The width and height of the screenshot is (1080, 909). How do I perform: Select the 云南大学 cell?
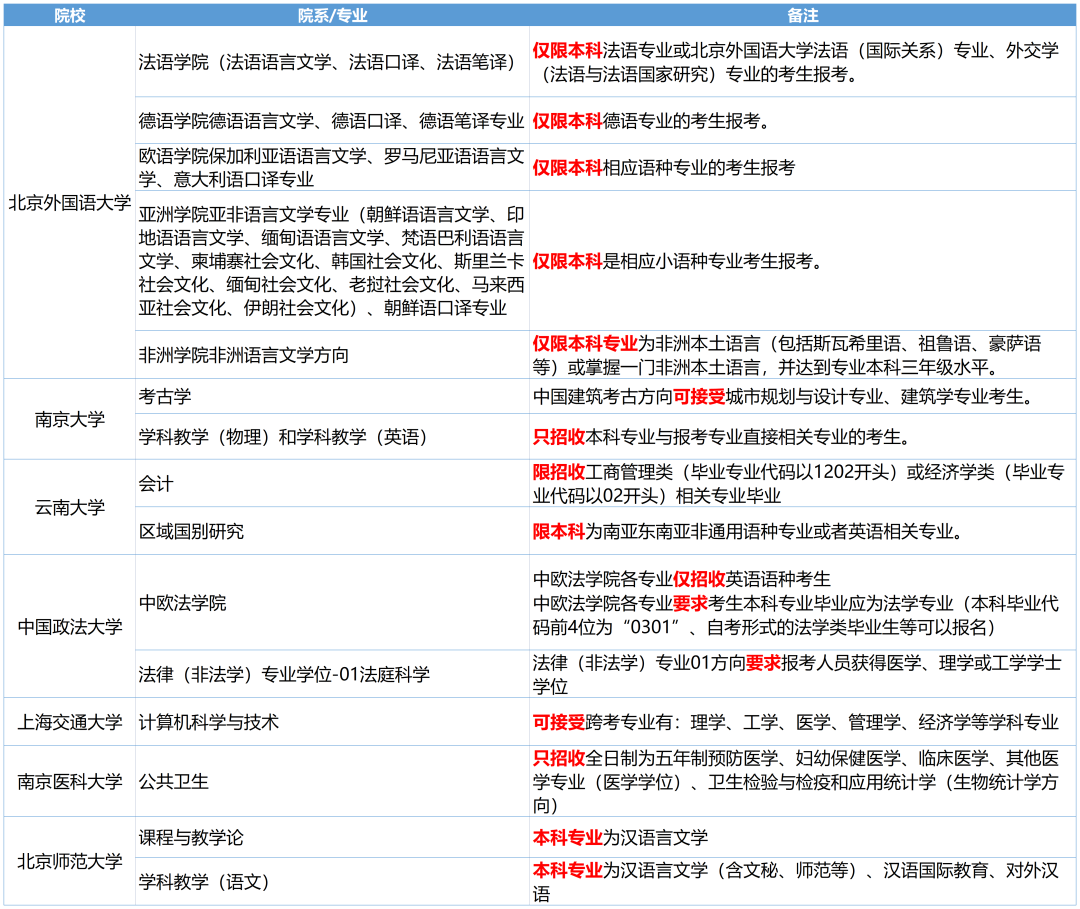pos(70,507)
